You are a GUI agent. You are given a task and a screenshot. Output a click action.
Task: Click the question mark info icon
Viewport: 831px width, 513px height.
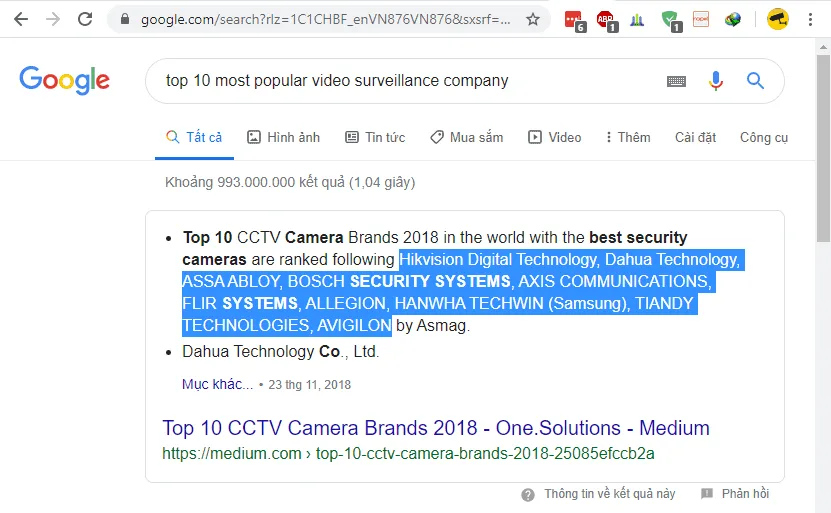pyautogui.click(x=528, y=494)
